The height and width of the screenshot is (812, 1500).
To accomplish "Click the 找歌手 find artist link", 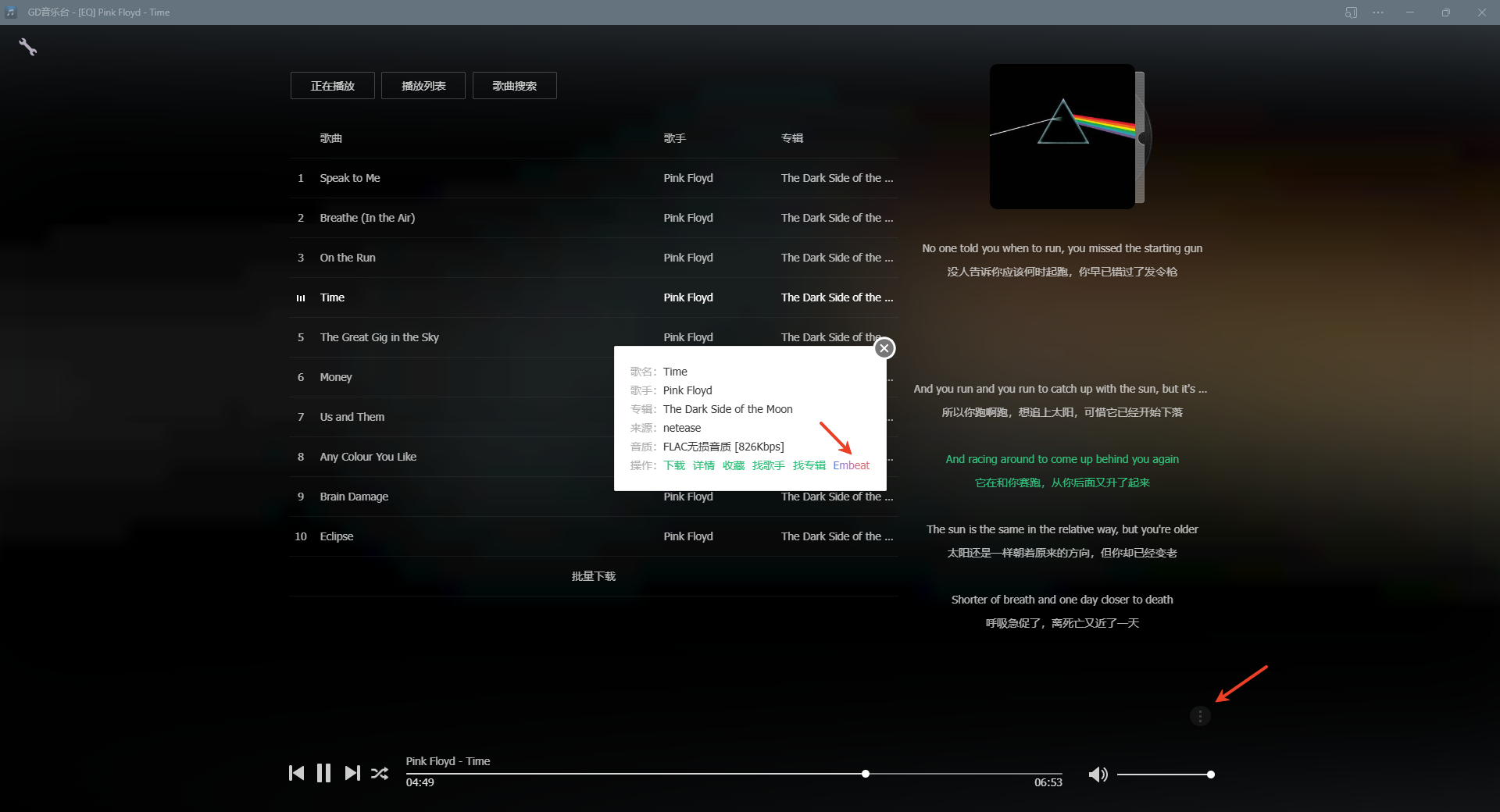I will pos(769,465).
